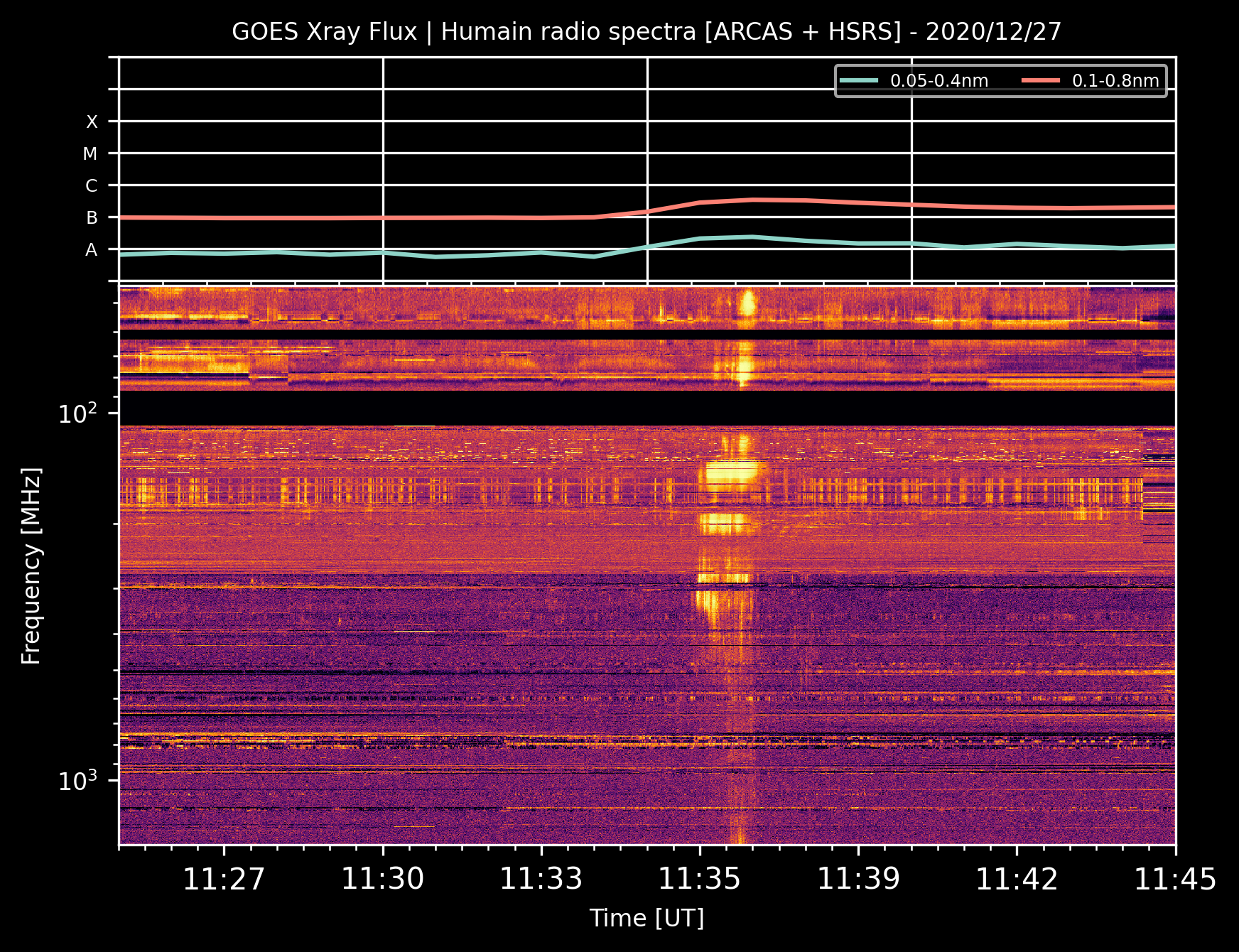
Task: Click the X flare class axis label
Action: [x=92, y=122]
